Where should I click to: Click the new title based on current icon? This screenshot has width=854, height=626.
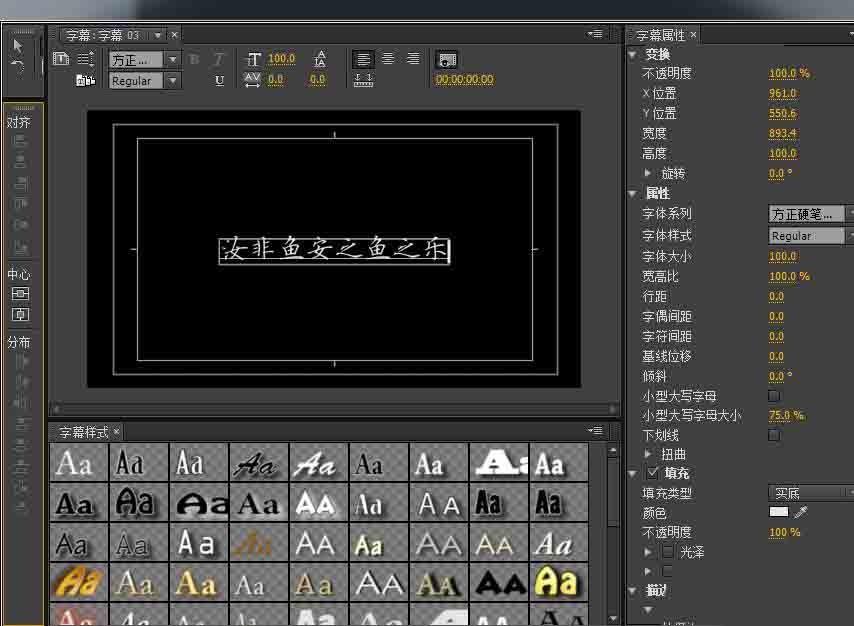(x=59, y=58)
